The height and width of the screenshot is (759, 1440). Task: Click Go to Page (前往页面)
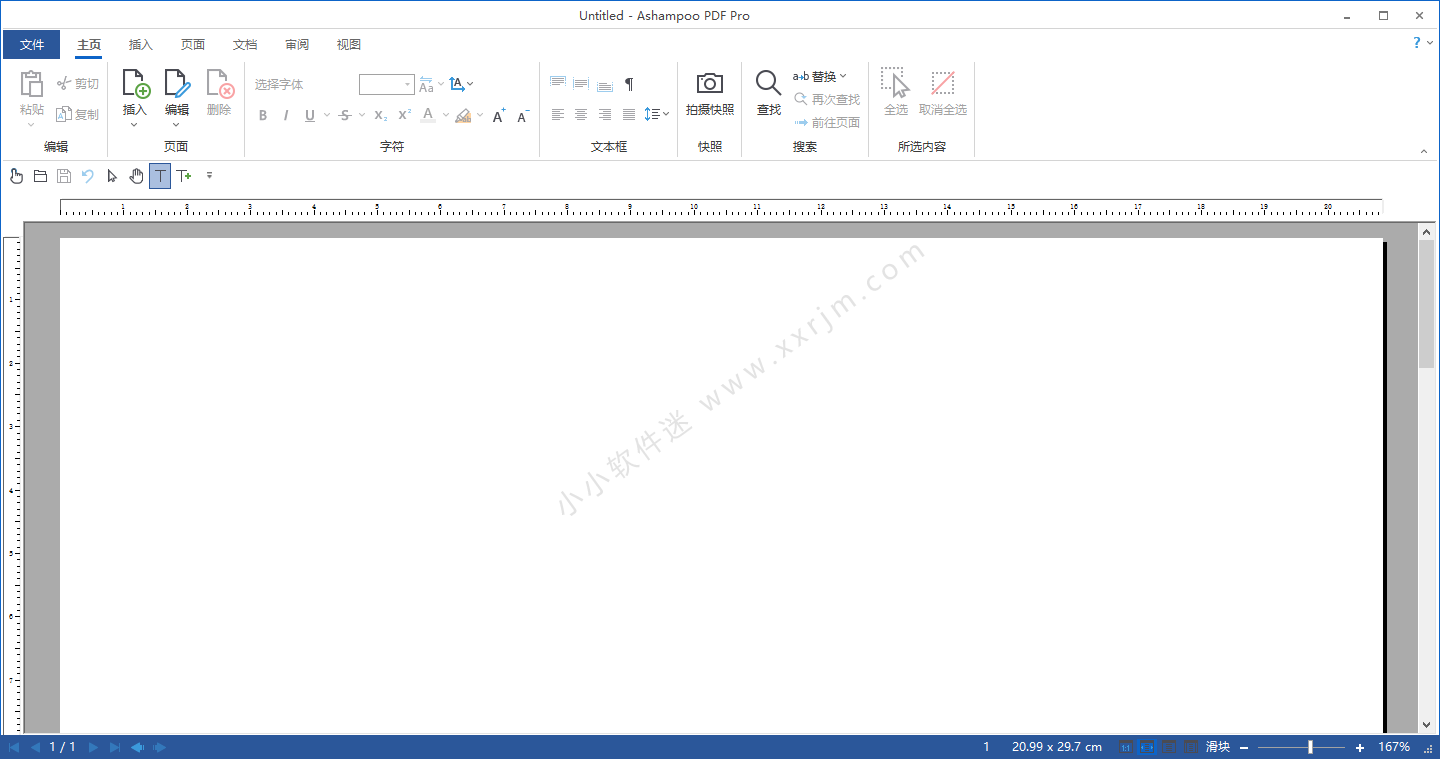[827, 122]
